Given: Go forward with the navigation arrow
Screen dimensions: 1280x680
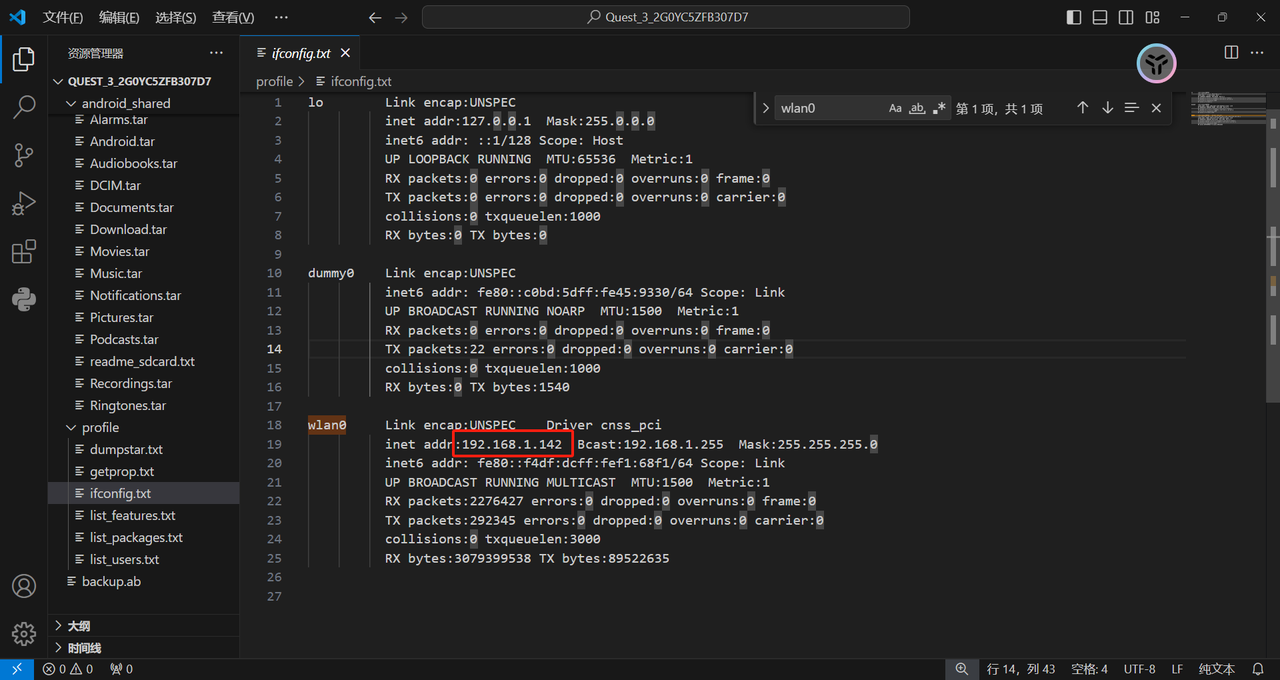Looking at the screenshot, I should [401, 18].
